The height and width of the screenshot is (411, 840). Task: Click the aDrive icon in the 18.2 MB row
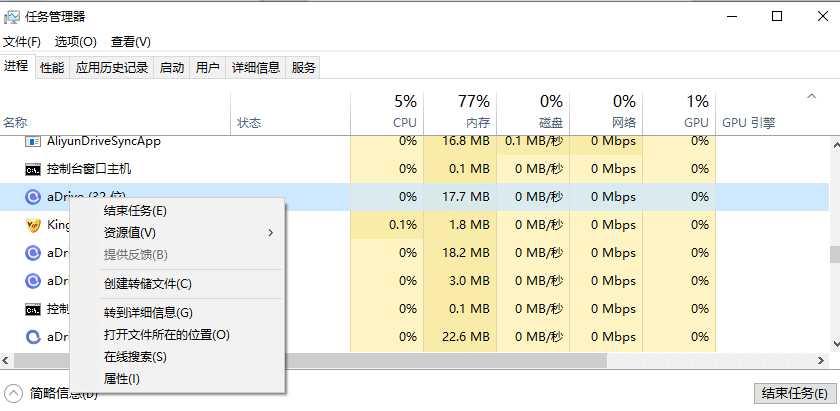click(32, 253)
